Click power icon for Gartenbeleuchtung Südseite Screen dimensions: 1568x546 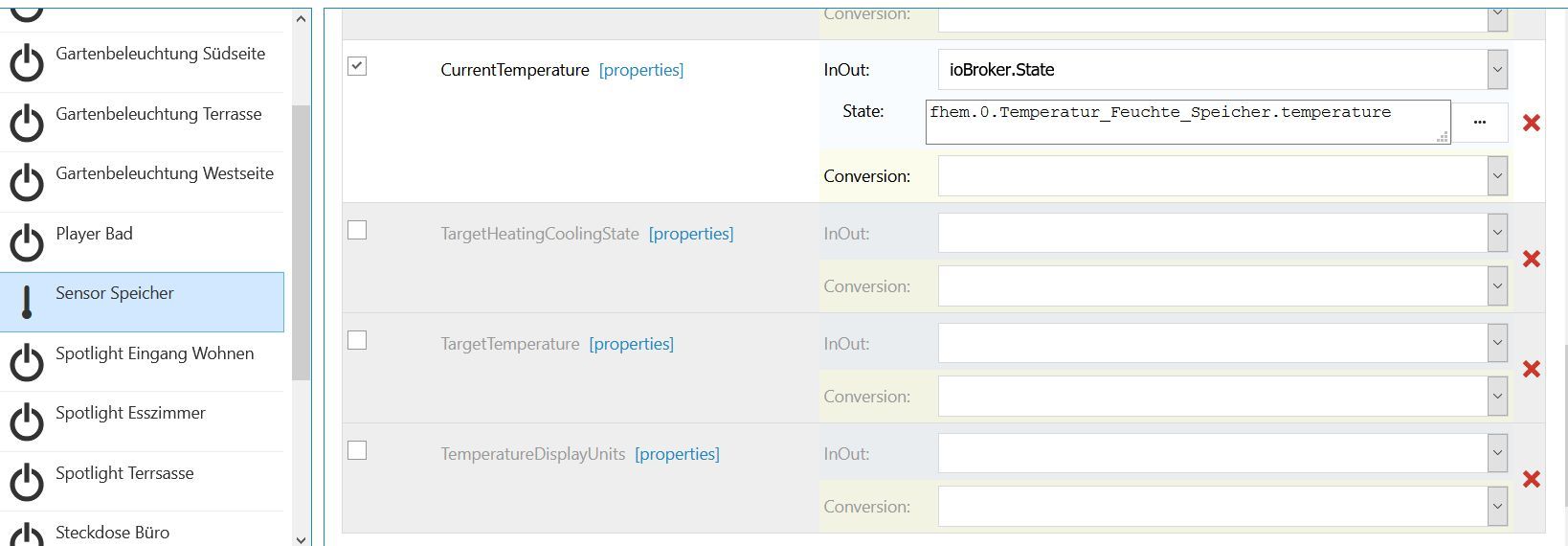27,63
